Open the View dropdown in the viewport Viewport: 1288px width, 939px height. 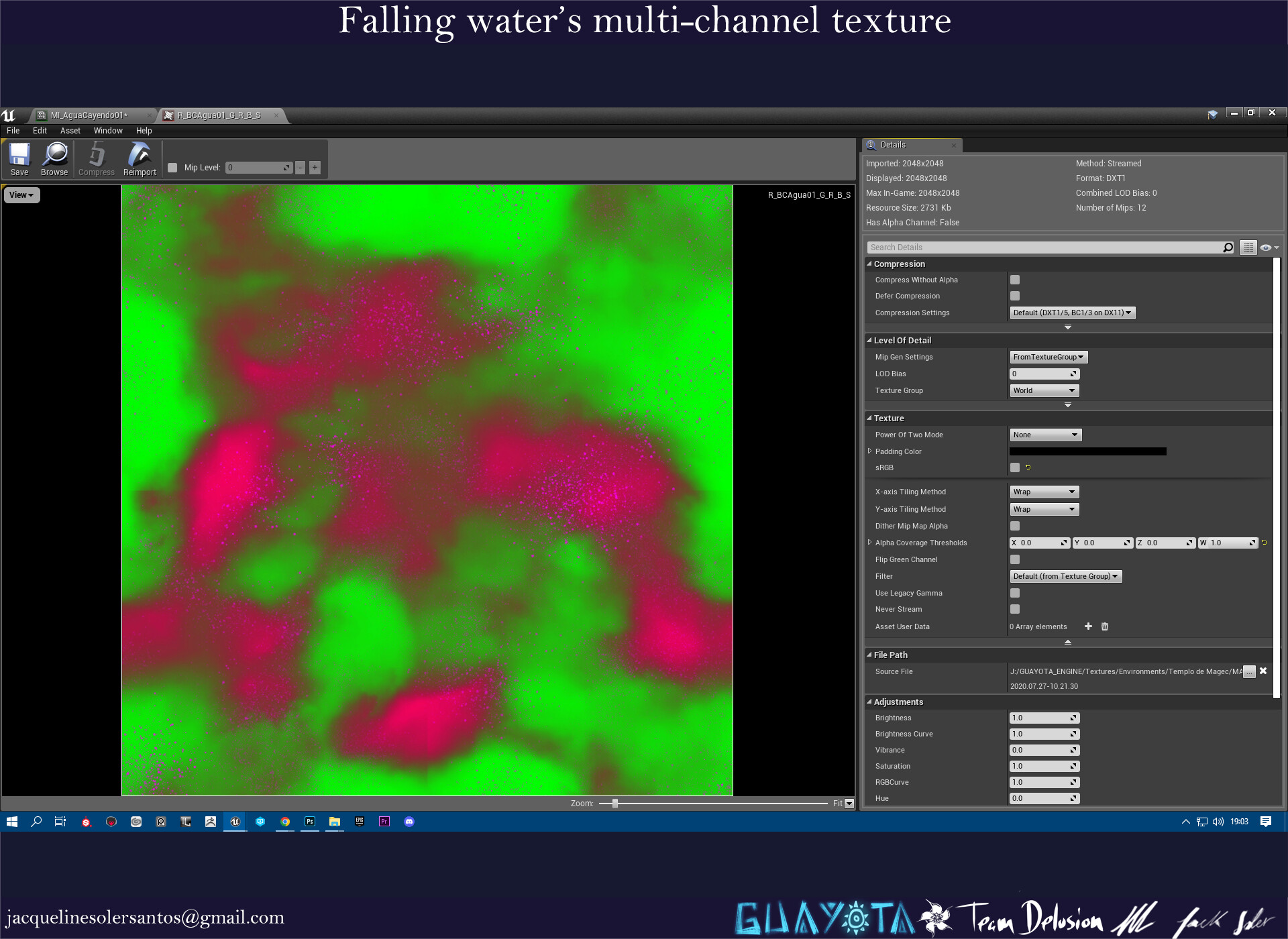coord(21,195)
